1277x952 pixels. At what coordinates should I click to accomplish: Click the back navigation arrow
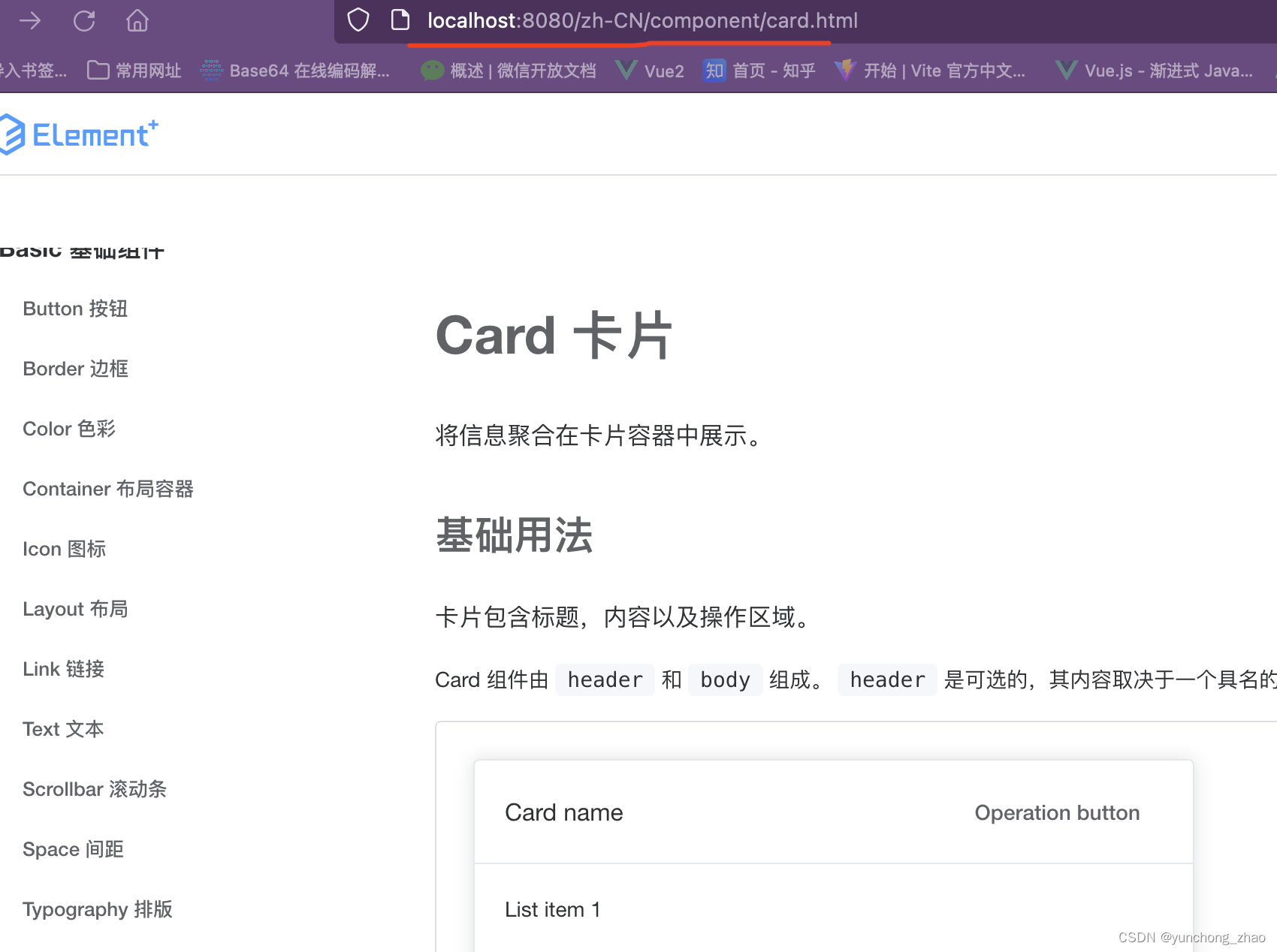(29, 21)
